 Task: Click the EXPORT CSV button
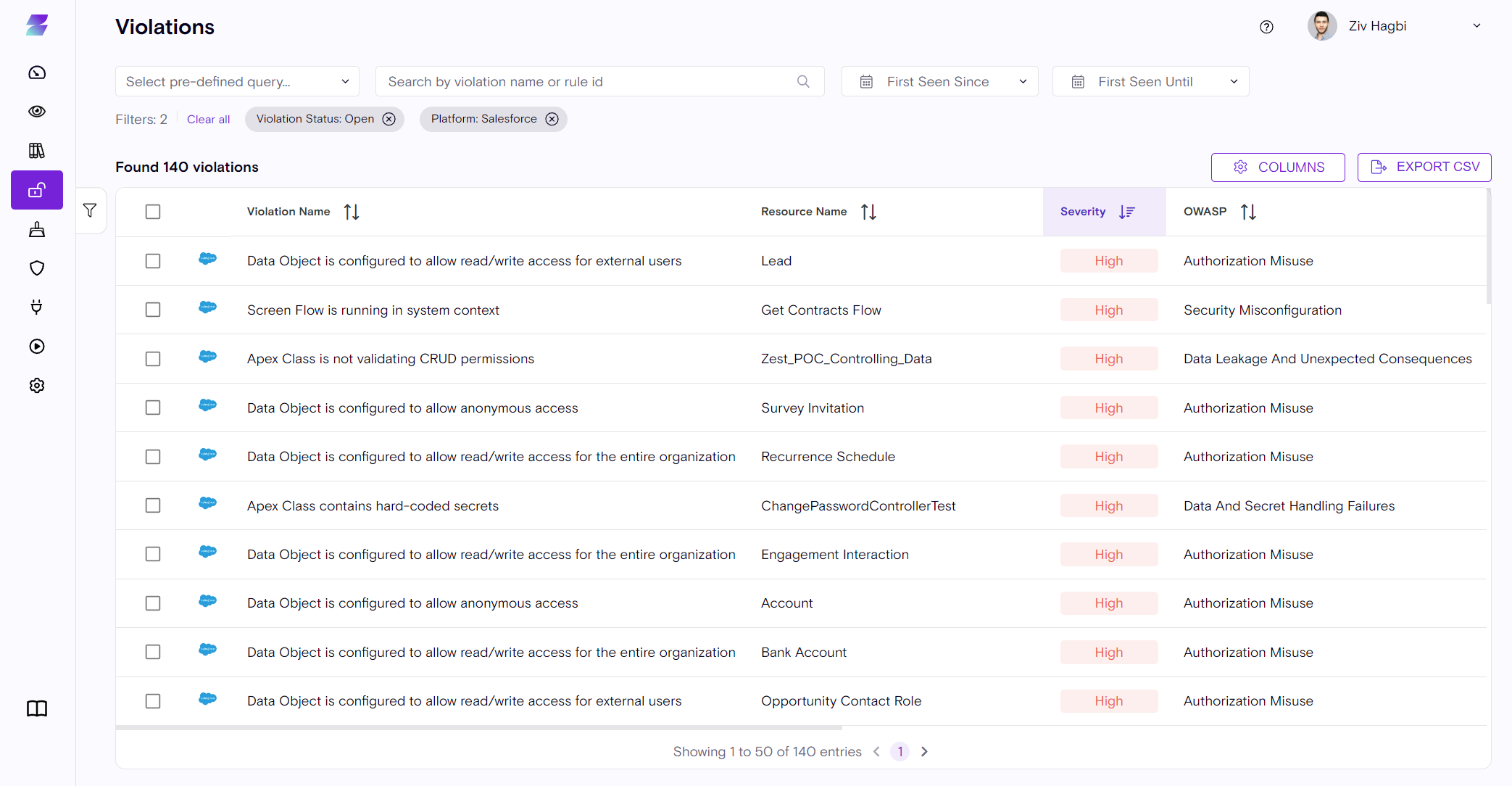pyautogui.click(x=1424, y=167)
